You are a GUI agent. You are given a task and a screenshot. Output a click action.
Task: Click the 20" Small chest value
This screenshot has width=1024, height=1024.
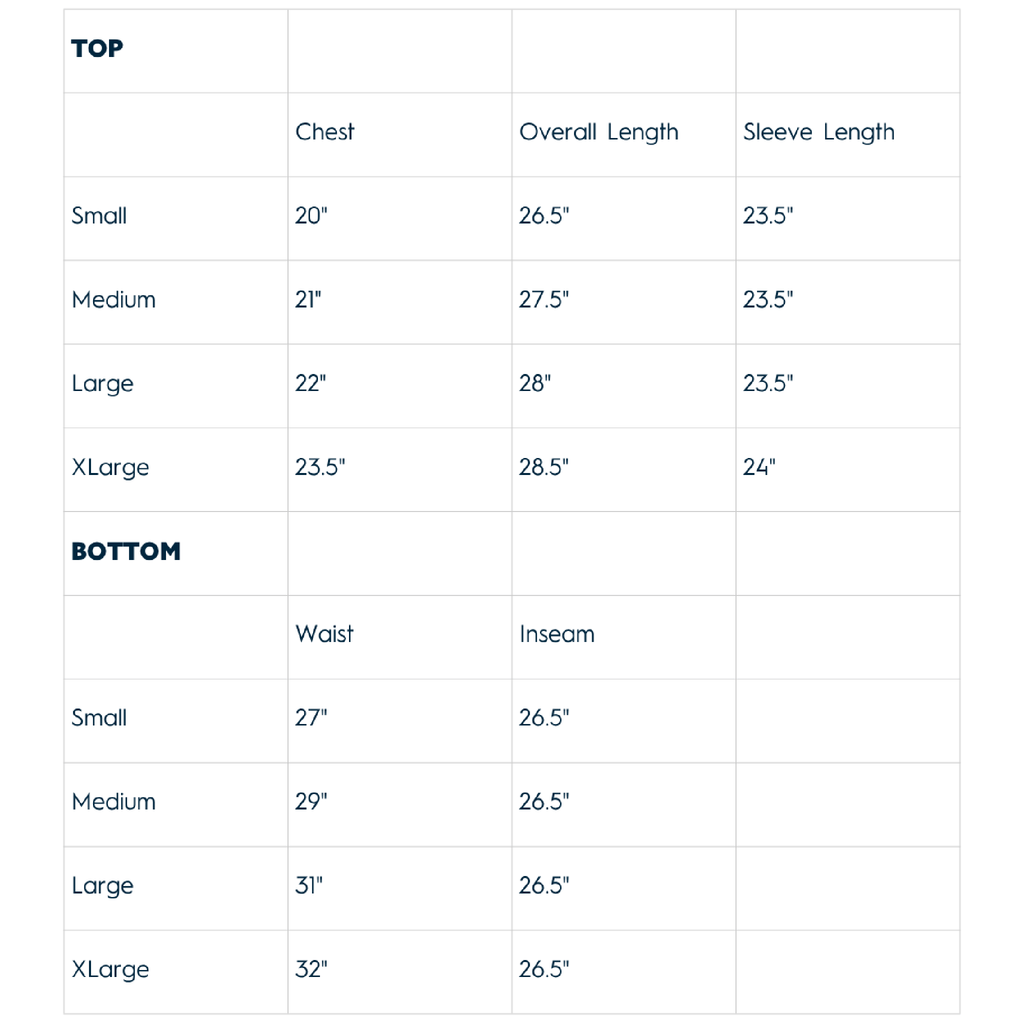311,216
